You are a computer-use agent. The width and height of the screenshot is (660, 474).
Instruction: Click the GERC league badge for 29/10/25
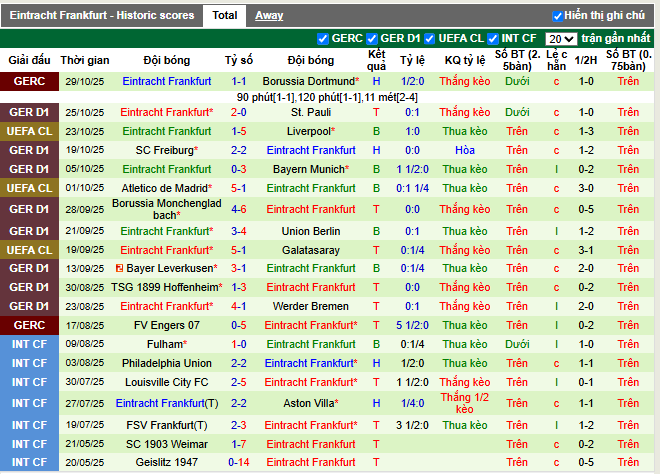[28, 80]
